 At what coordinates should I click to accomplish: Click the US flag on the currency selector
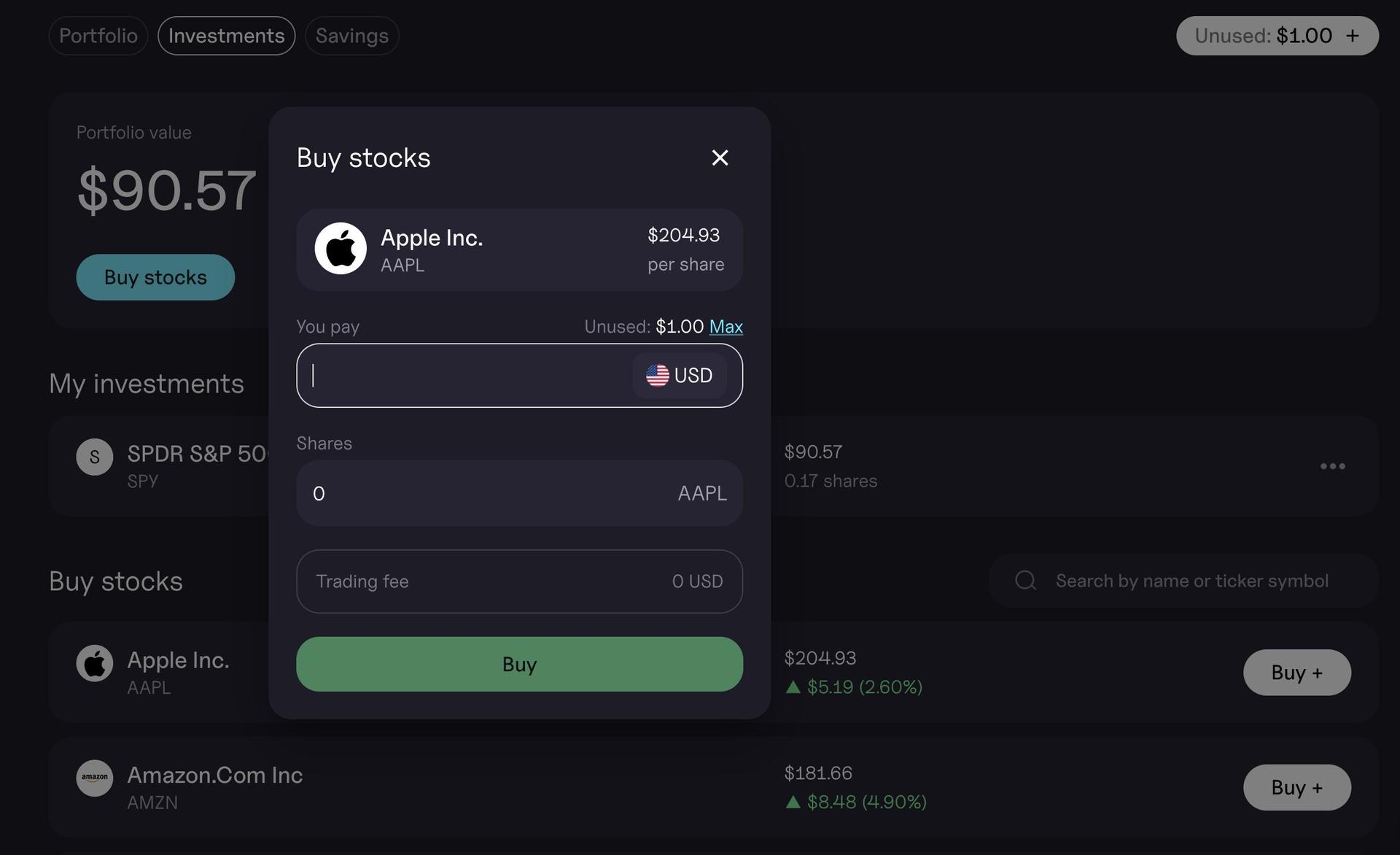pyautogui.click(x=657, y=375)
